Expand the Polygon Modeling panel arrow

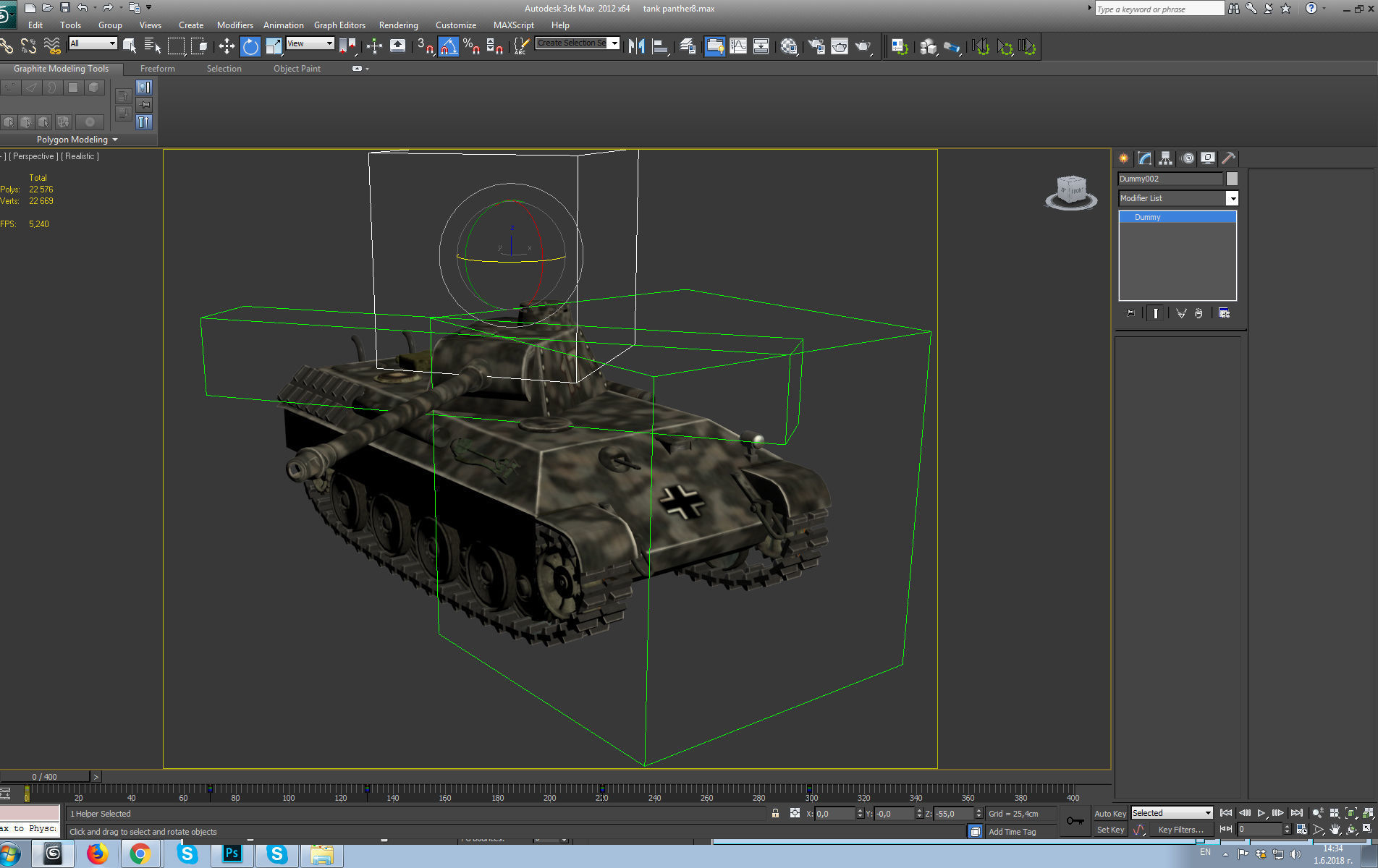click(115, 140)
